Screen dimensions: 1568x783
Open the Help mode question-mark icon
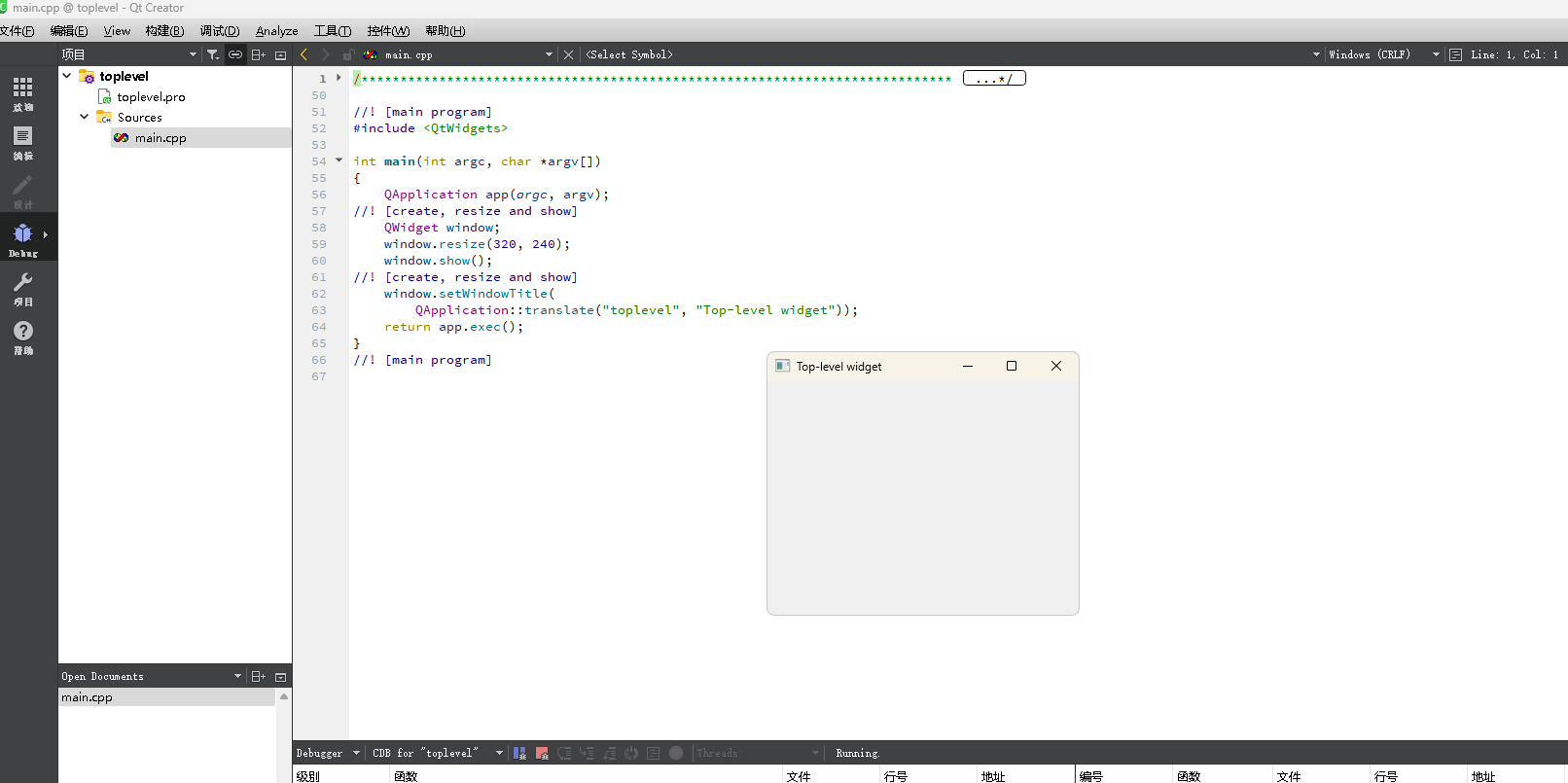pyautogui.click(x=22, y=333)
